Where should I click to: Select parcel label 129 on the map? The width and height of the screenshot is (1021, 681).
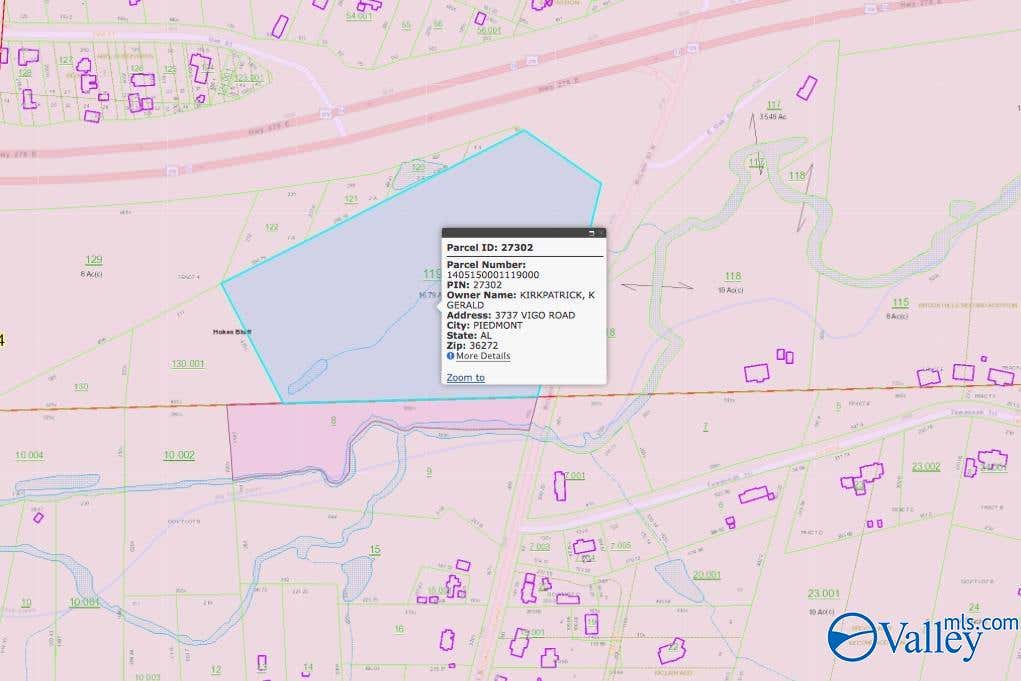coord(94,260)
